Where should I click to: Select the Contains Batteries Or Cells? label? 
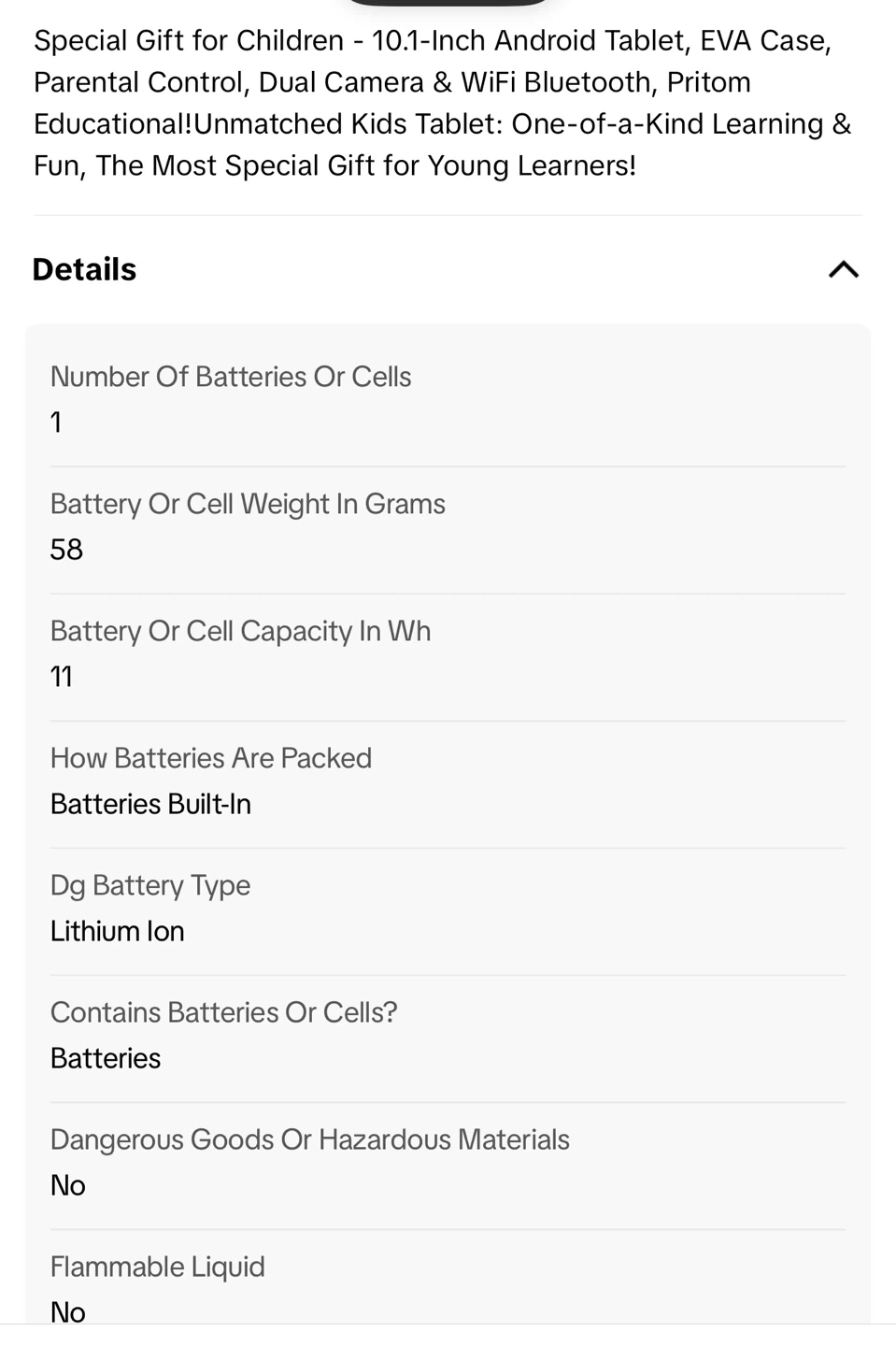point(224,1012)
